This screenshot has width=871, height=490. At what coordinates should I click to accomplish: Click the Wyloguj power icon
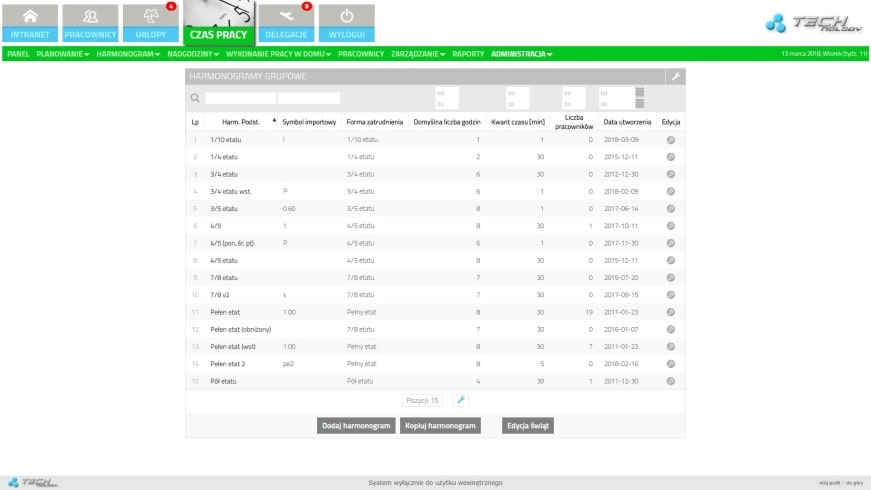(x=346, y=22)
